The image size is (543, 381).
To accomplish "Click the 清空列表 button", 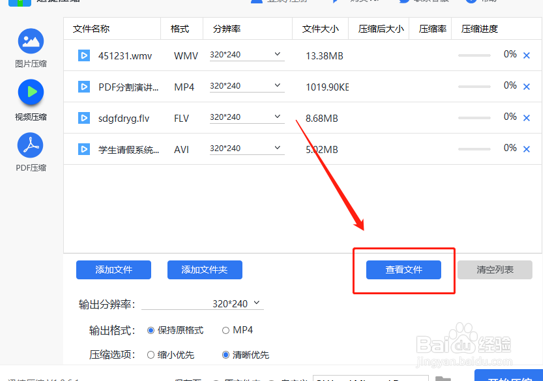I will click(x=495, y=270).
